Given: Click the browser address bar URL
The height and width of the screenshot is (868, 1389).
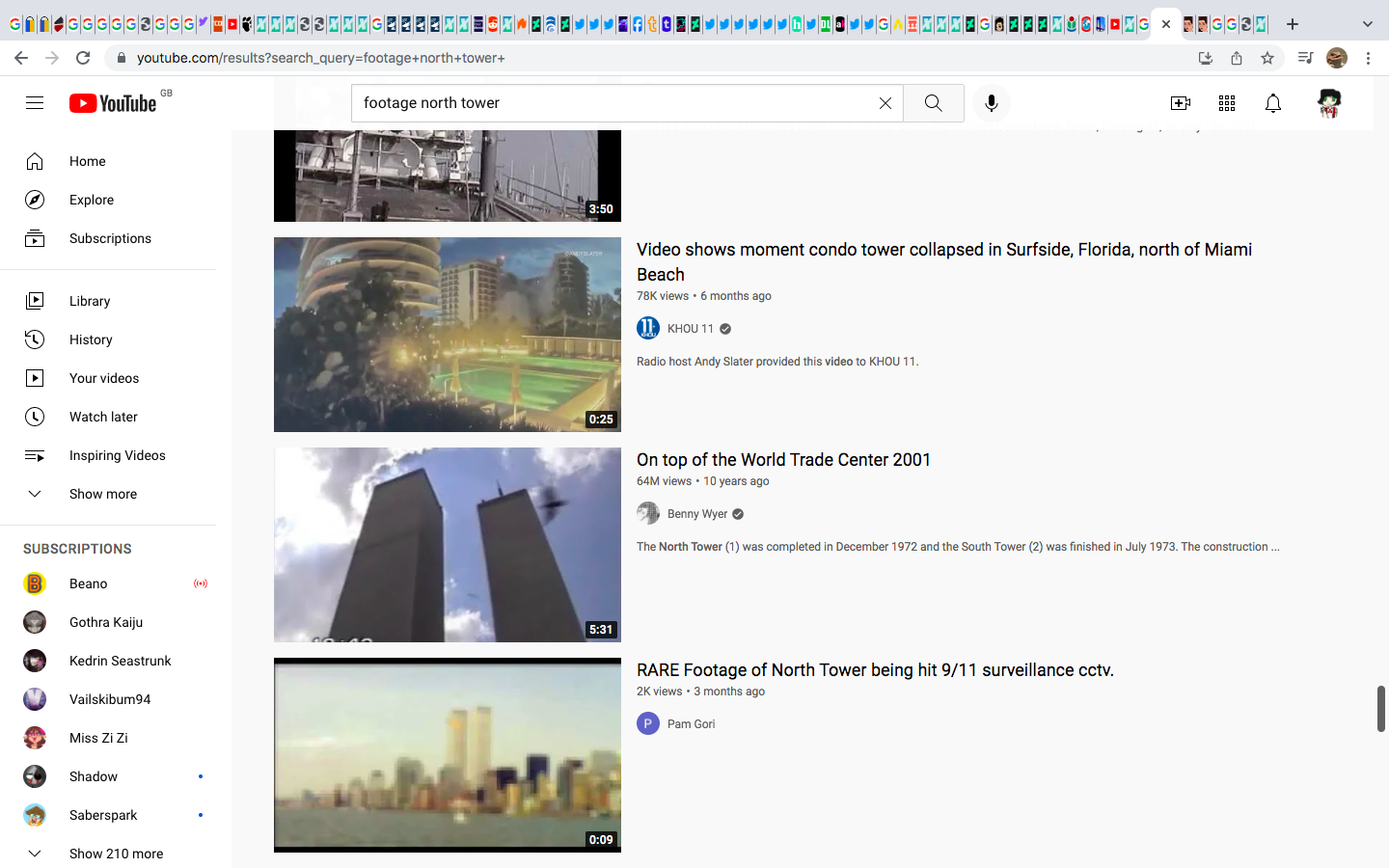Looking at the screenshot, I should click(x=321, y=58).
